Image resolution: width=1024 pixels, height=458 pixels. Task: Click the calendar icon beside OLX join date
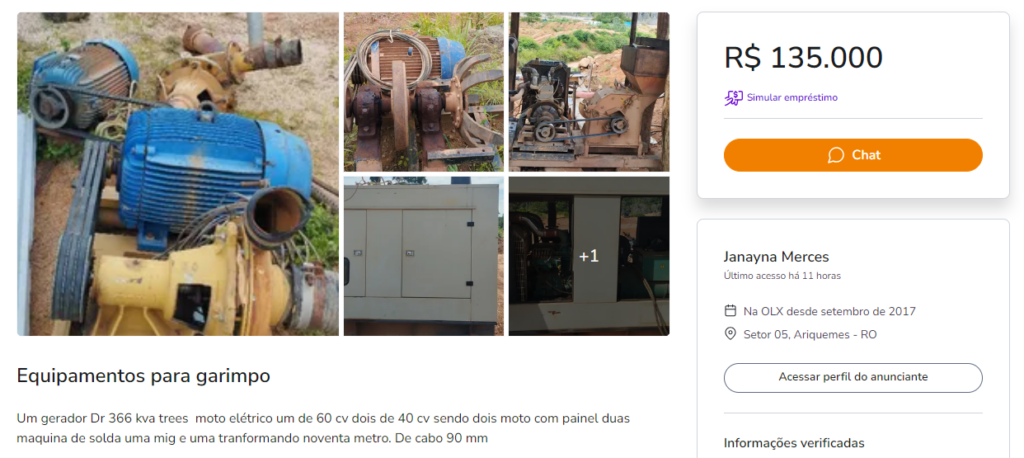[x=731, y=311]
